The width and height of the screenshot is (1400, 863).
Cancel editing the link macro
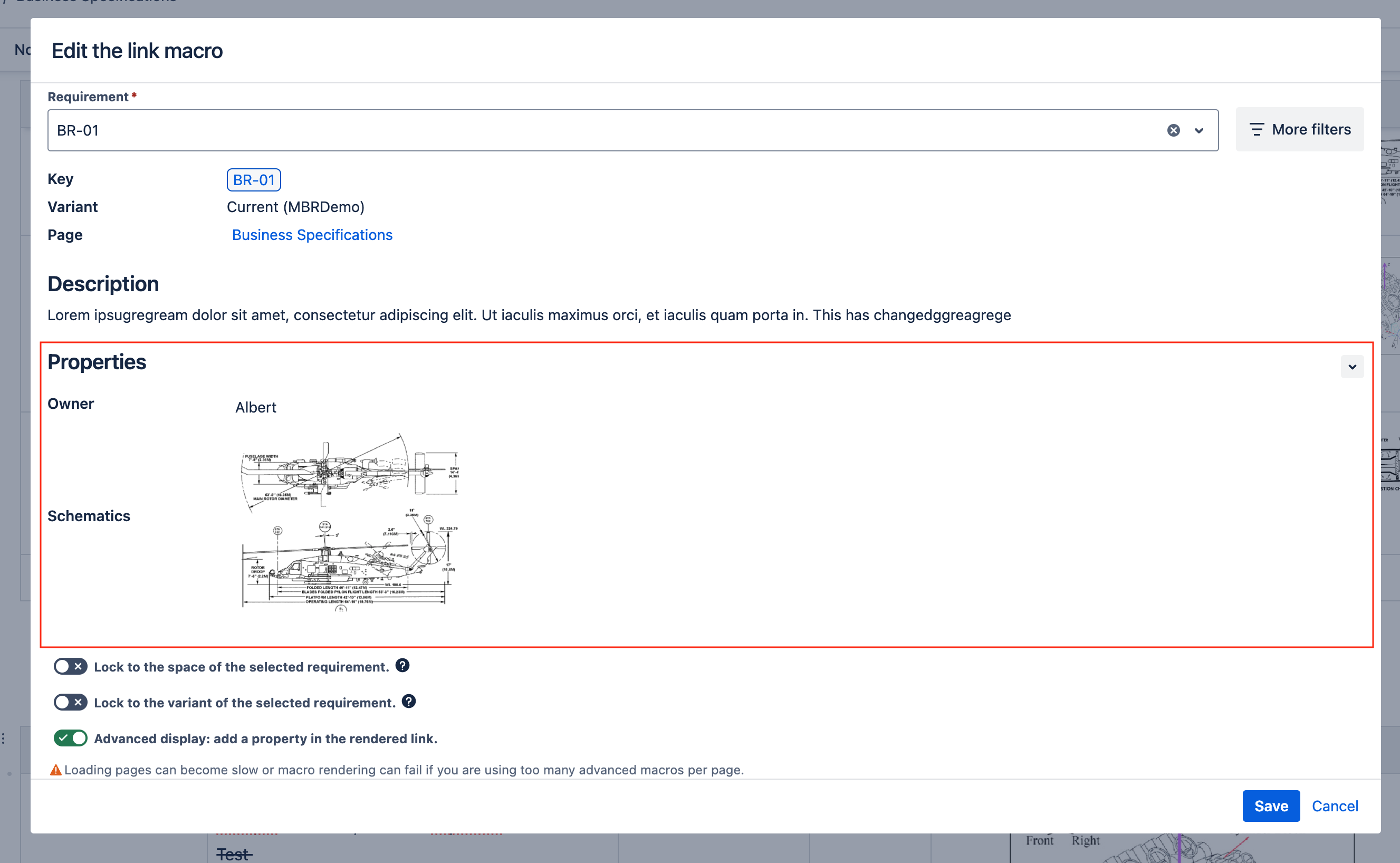[1335, 806]
